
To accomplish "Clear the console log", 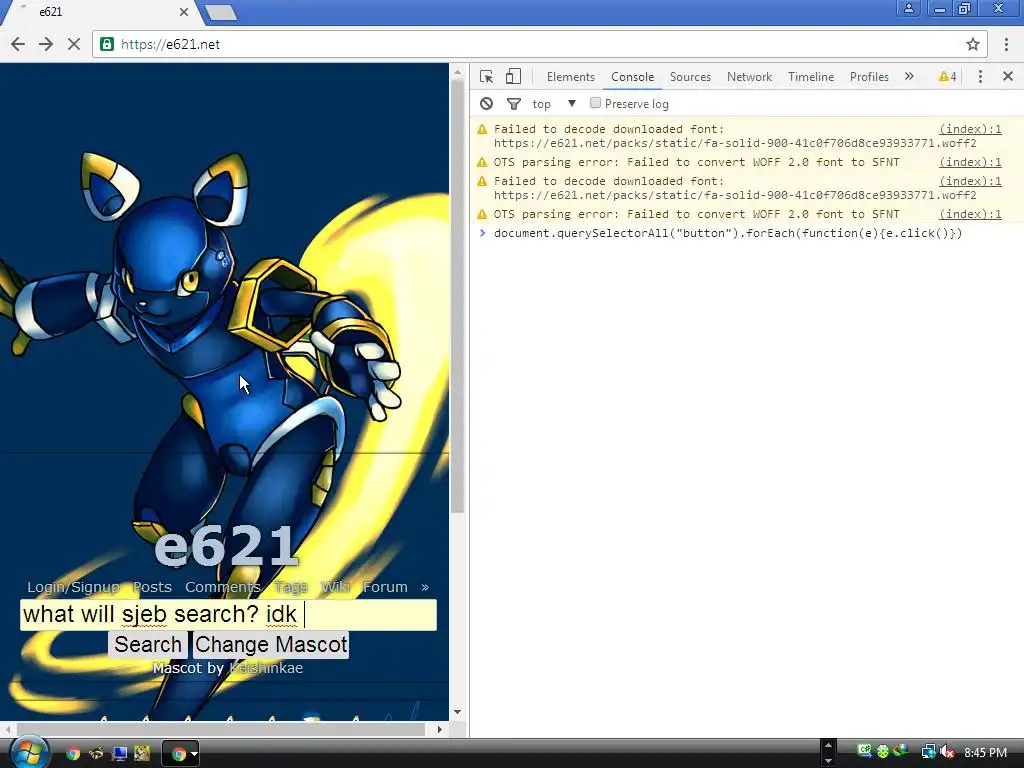I will click(486, 104).
